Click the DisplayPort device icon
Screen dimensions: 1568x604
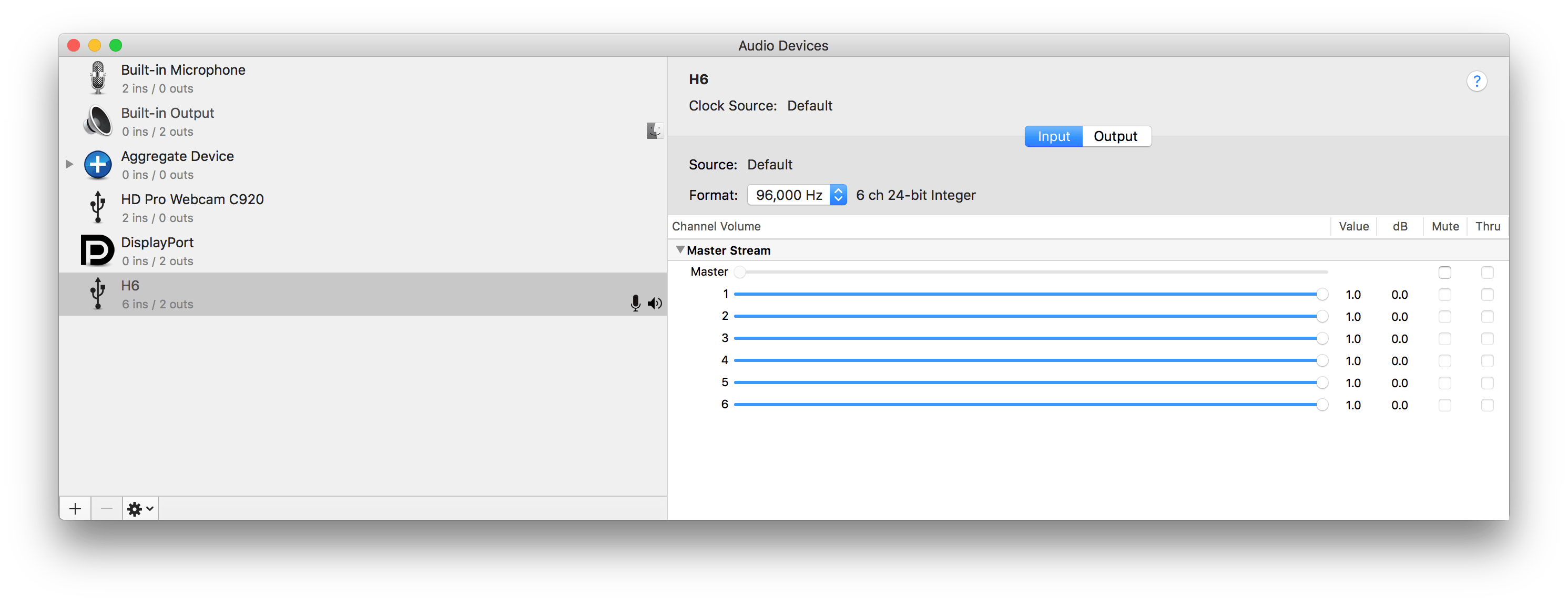[x=96, y=250]
